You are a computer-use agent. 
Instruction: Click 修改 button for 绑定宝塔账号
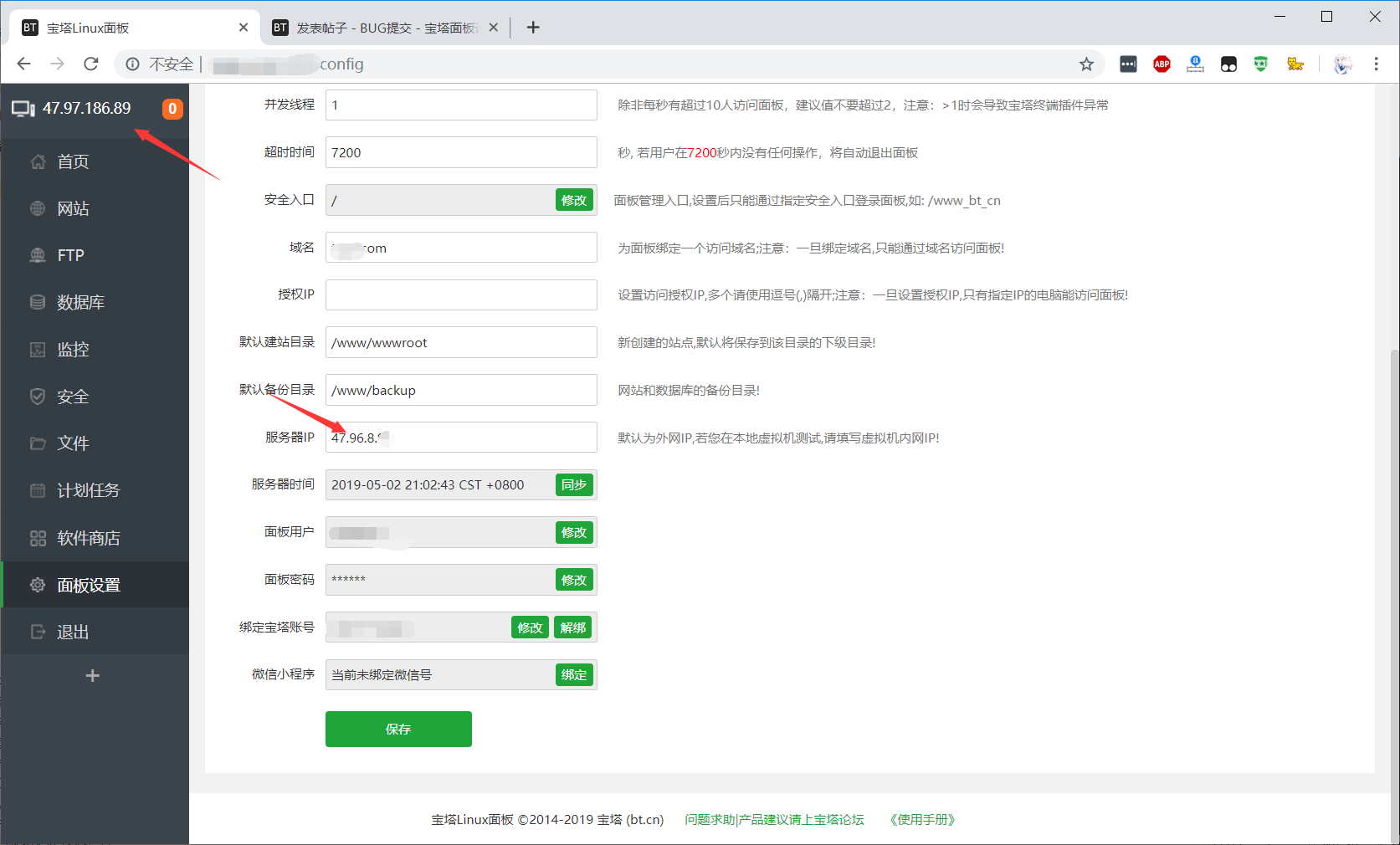[530, 627]
